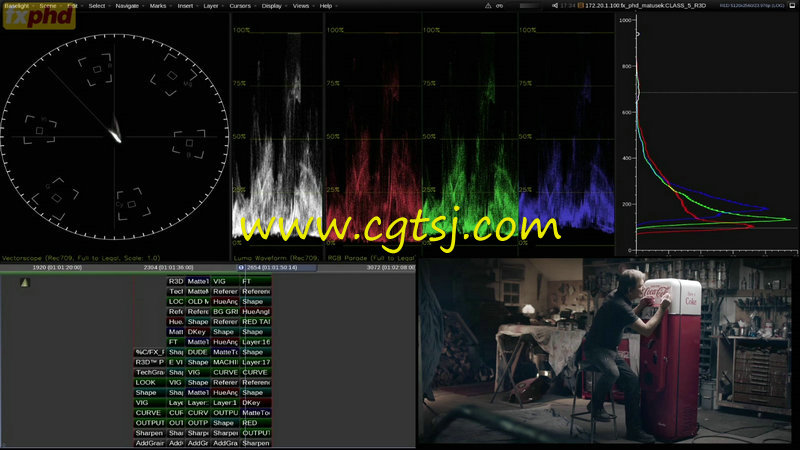The width and height of the screenshot is (800, 450).
Task: Open the Cursors menu
Action: pos(240,6)
